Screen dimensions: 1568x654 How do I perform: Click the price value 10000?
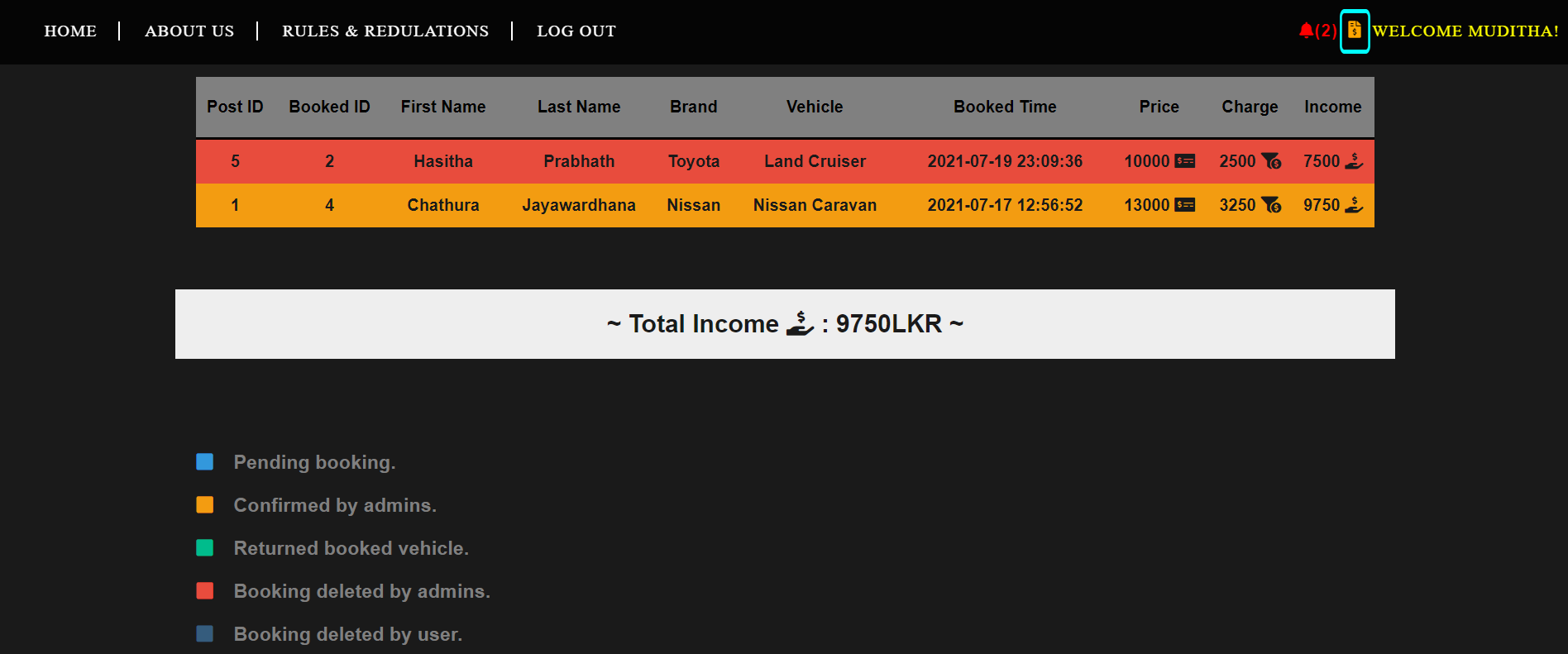click(x=1147, y=161)
